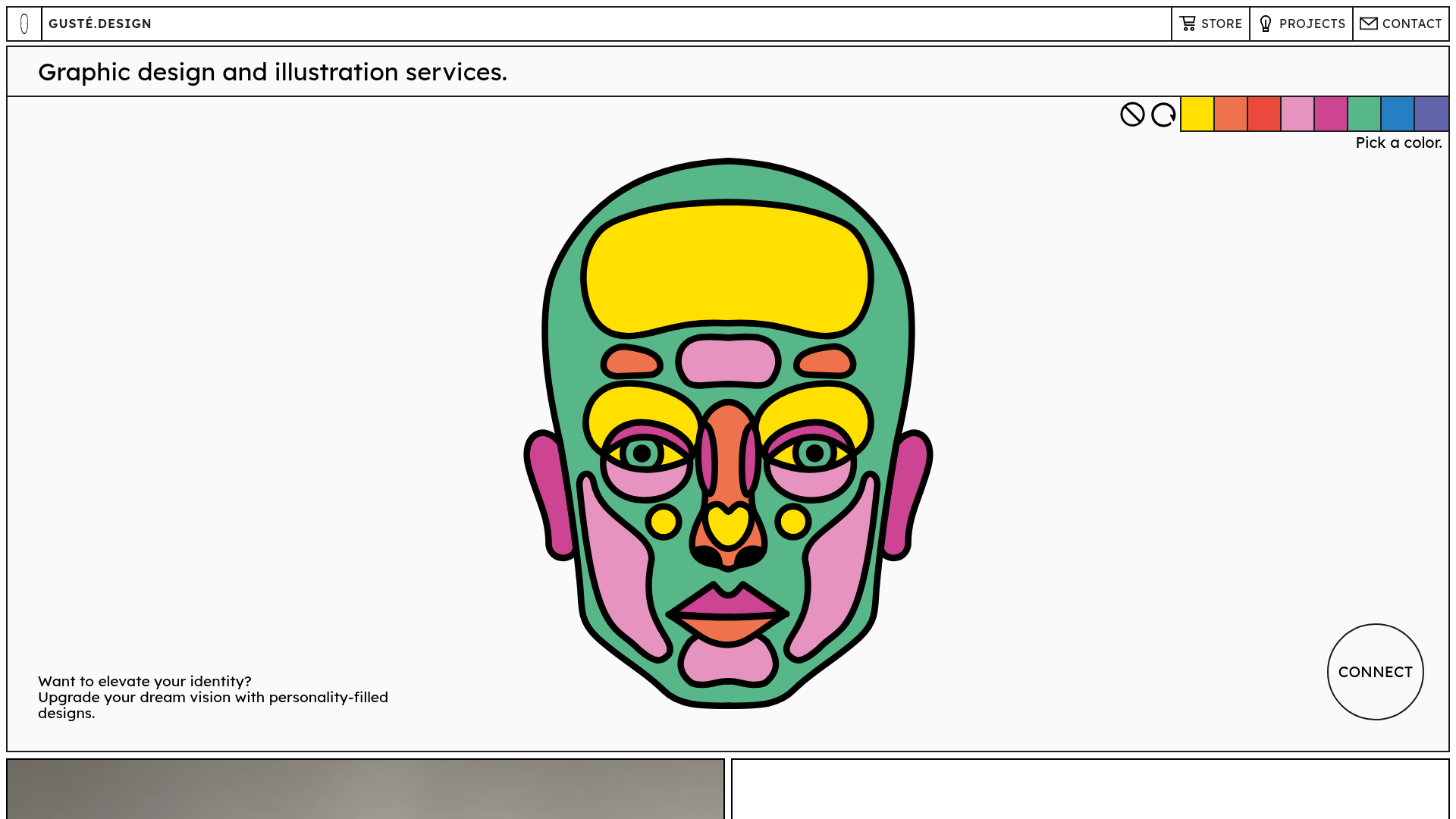Click the envelope icon beside CONTACT

[x=1369, y=24]
